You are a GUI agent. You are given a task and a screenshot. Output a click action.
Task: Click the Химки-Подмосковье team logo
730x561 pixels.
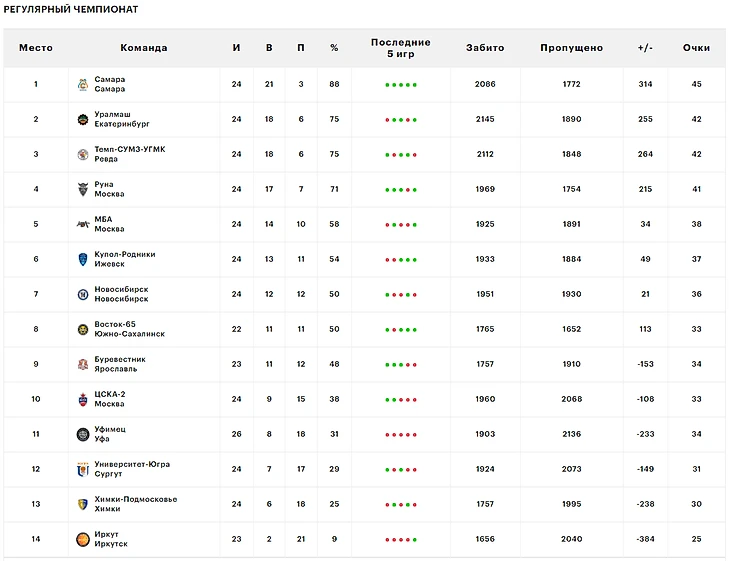tap(83, 505)
